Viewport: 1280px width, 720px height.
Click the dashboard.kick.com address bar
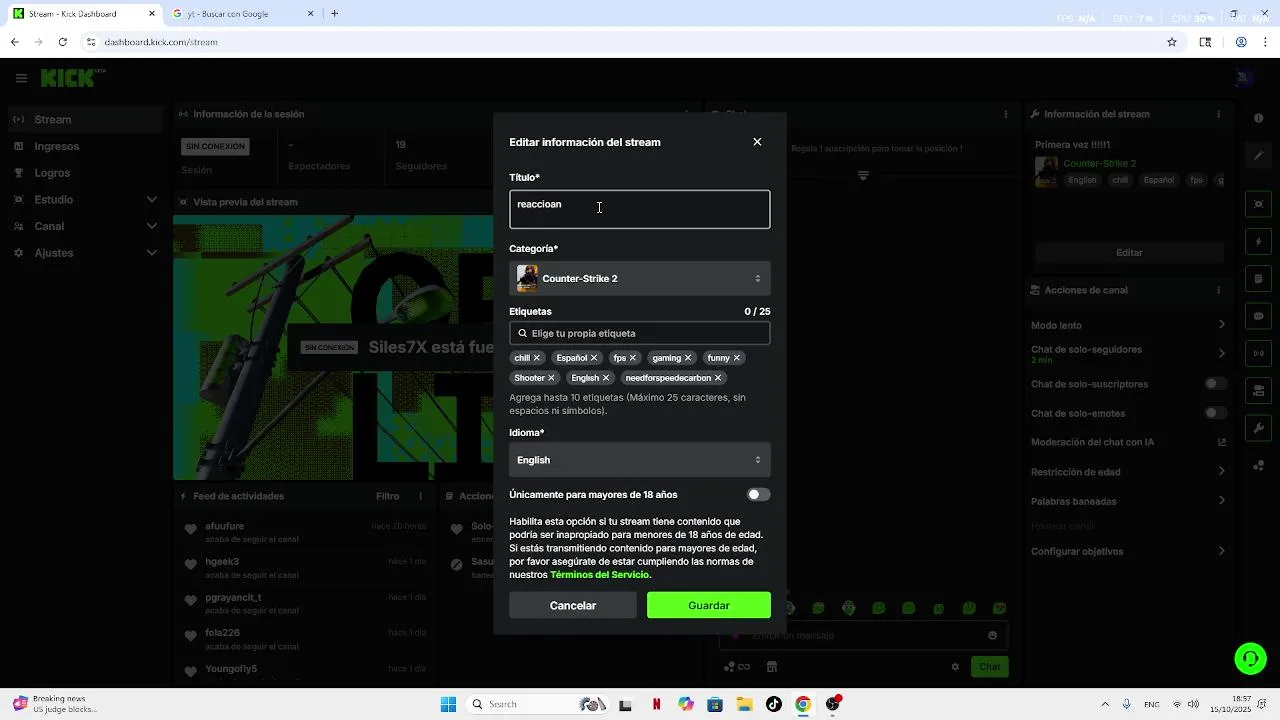[x=620, y=42]
